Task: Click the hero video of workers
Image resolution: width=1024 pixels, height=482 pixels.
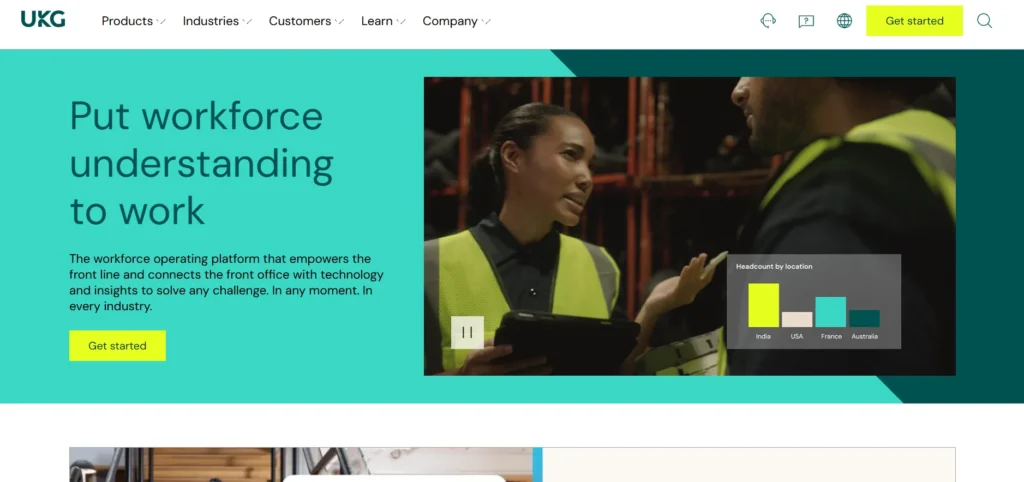Action: tap(690, 226)
